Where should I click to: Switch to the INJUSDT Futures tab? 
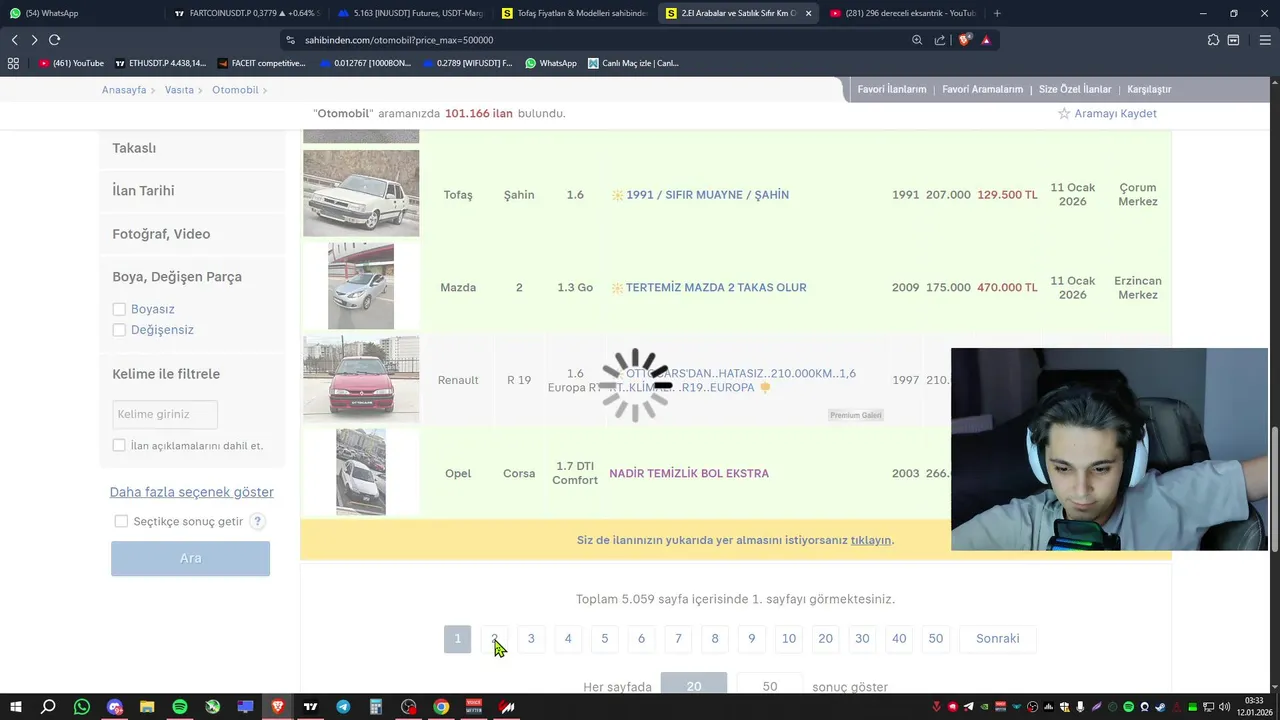409,13
